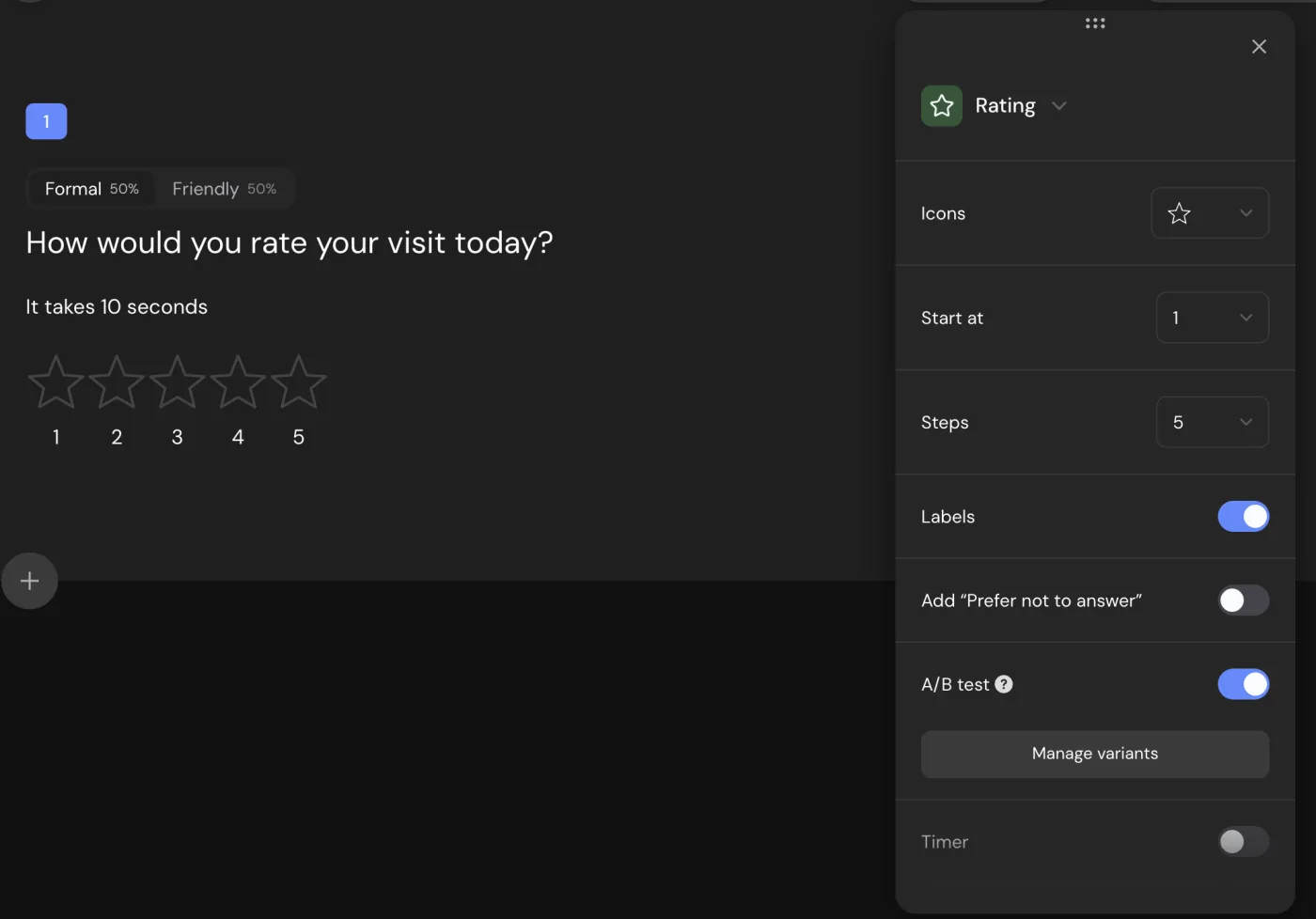This screenshot has height=919, width=1316.
Task: Click the drag handle dots atop panel
Action: click(1095, 23)
